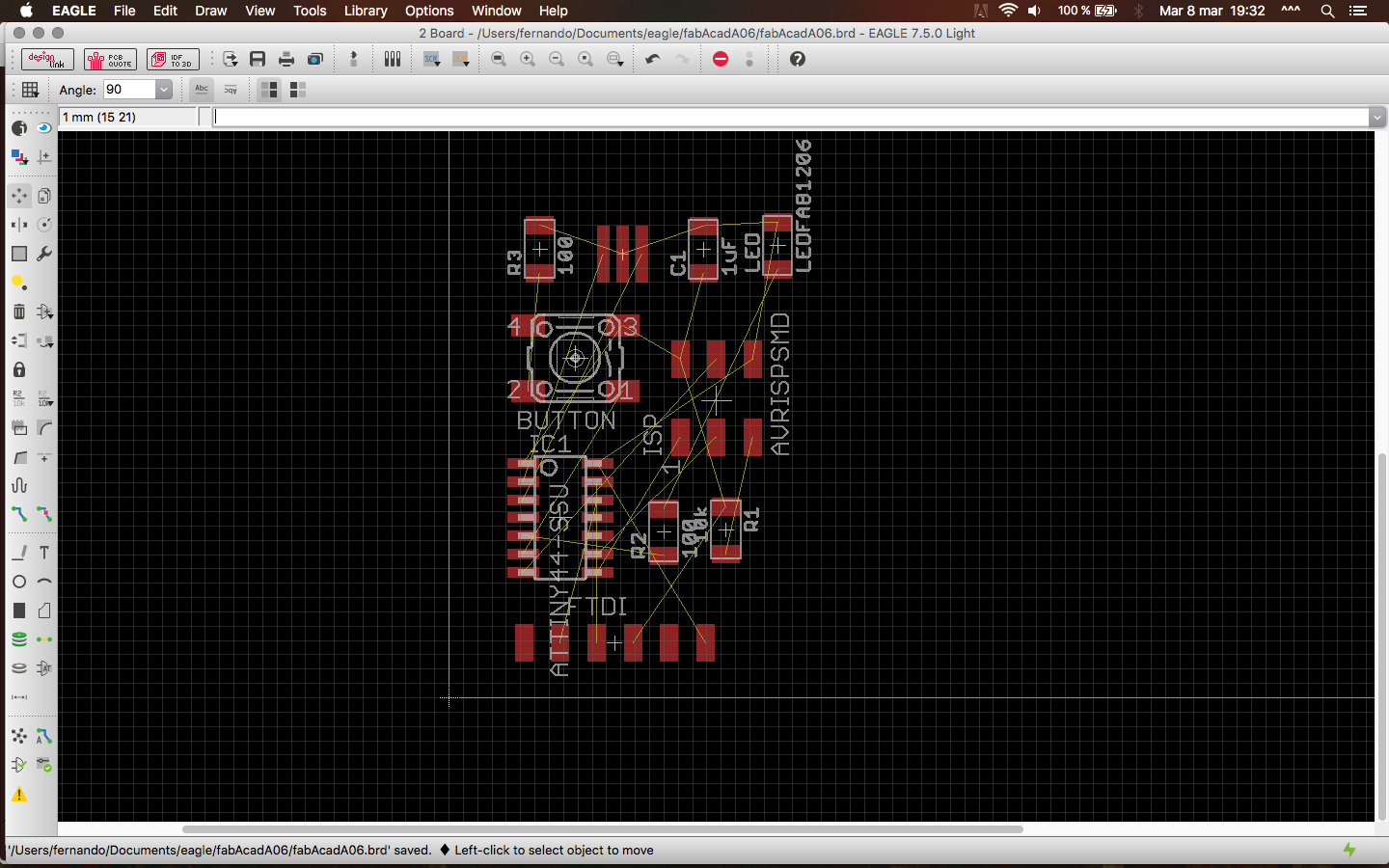Screen dimensions: 1389x868
Task: Zoom to fit the drawing
Action: 499,60
